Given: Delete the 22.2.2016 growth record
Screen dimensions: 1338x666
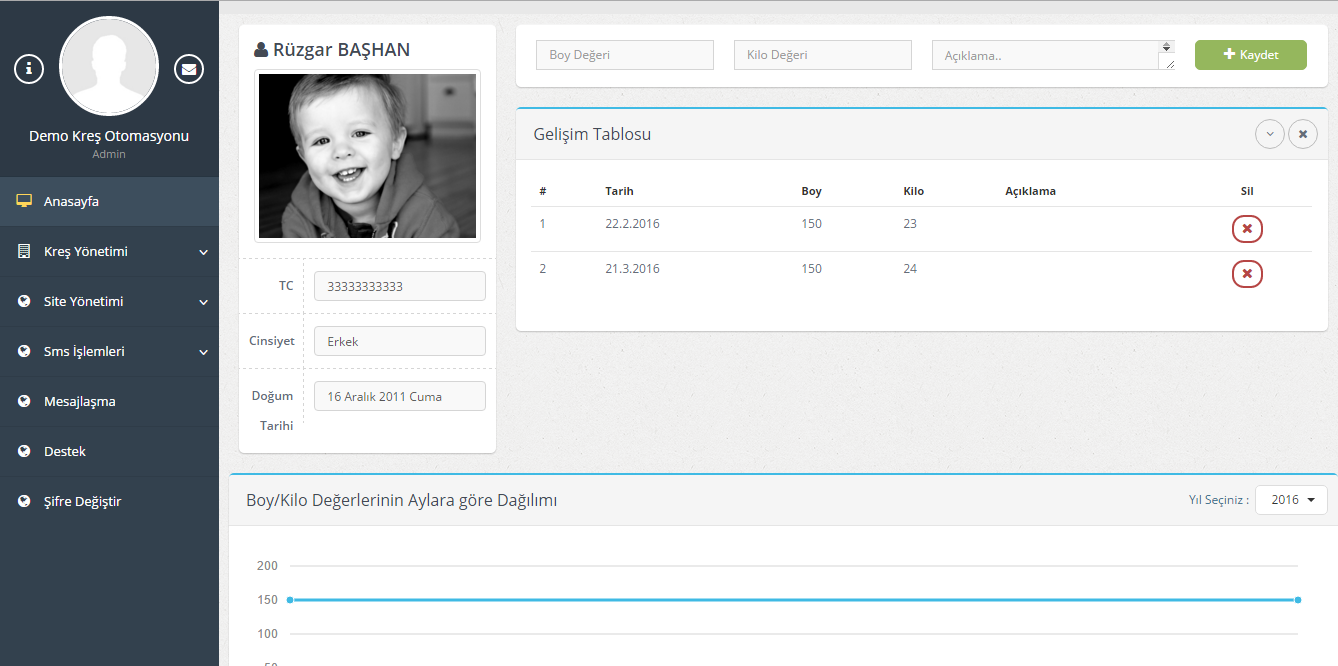Looking at the screenshot, I should pyautogui.click(x=1247, y=229).
